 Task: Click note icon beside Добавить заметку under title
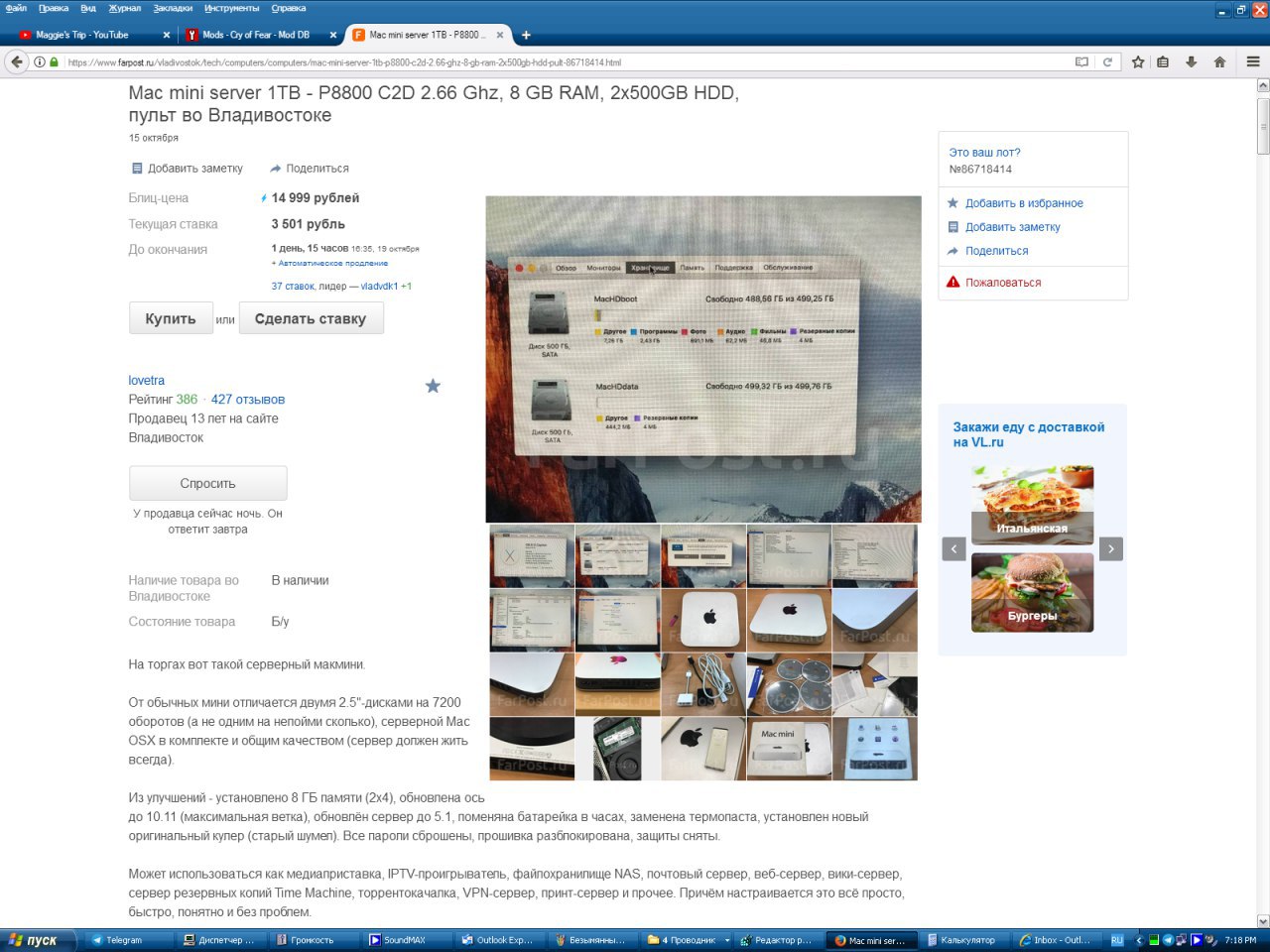coord(137,169)
